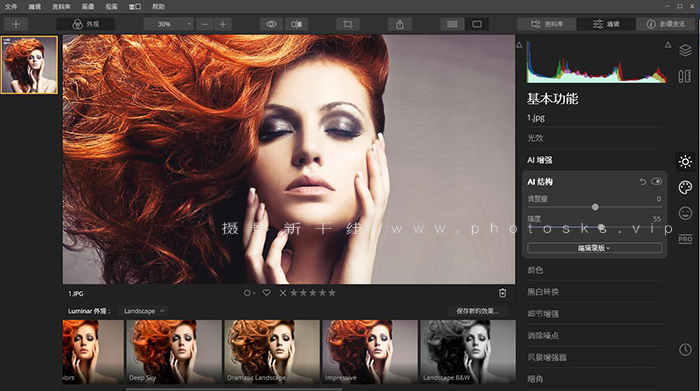Toggle the eye quick preview icon
Viewport: 700px width, 391px height.
[271, 24]
